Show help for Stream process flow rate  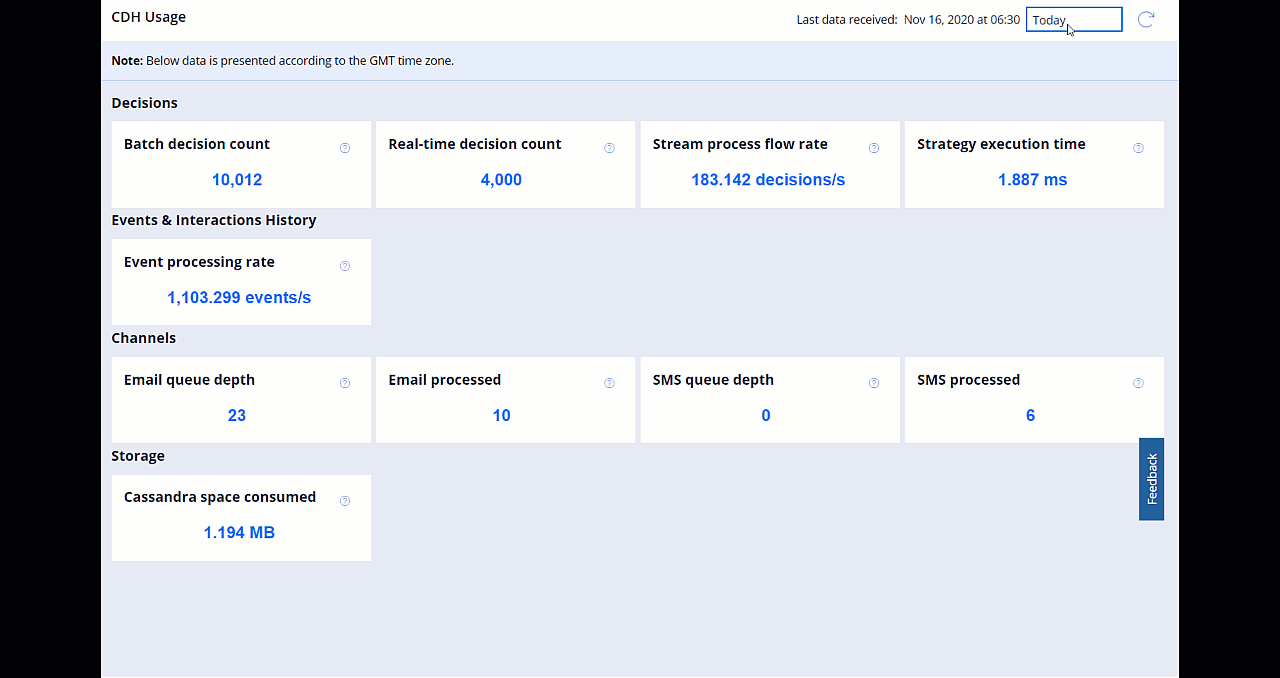(x=874, y=148)
